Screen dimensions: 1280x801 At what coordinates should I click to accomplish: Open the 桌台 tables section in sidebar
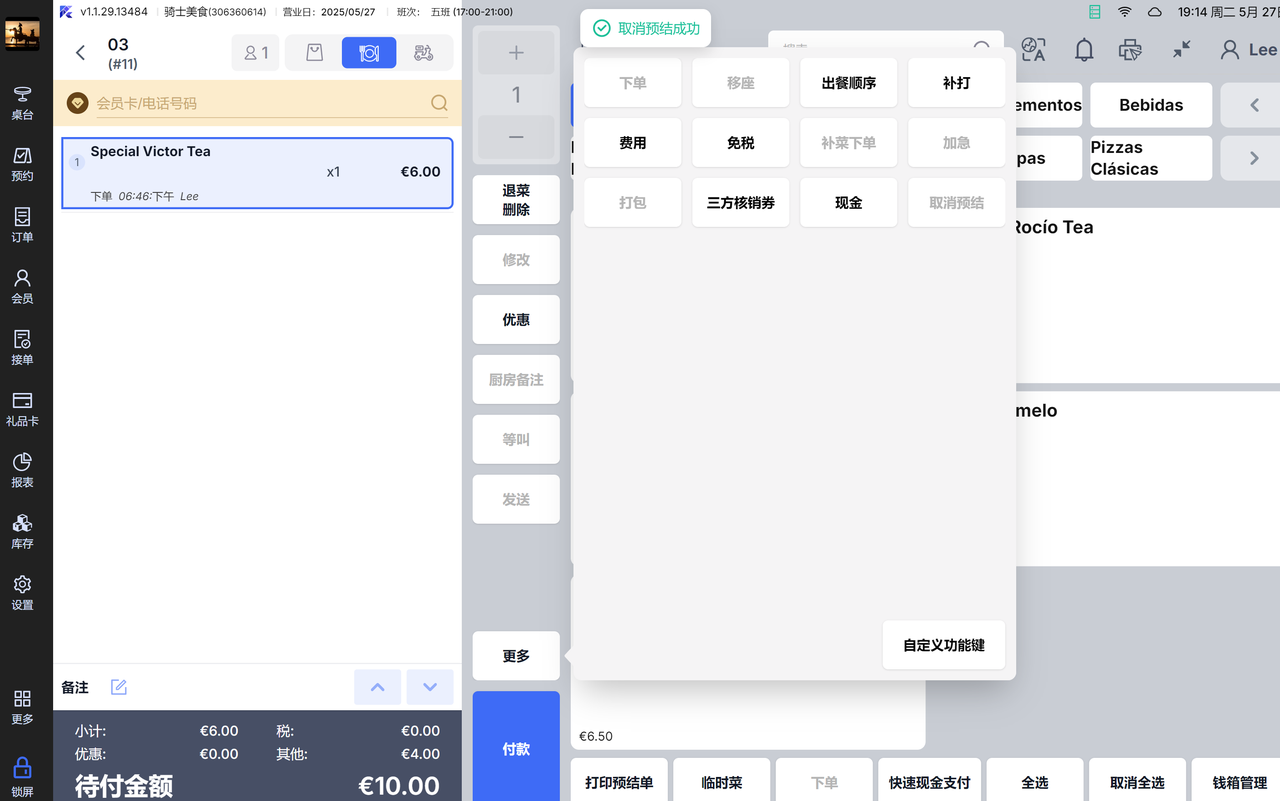click(x=22, y=103)
